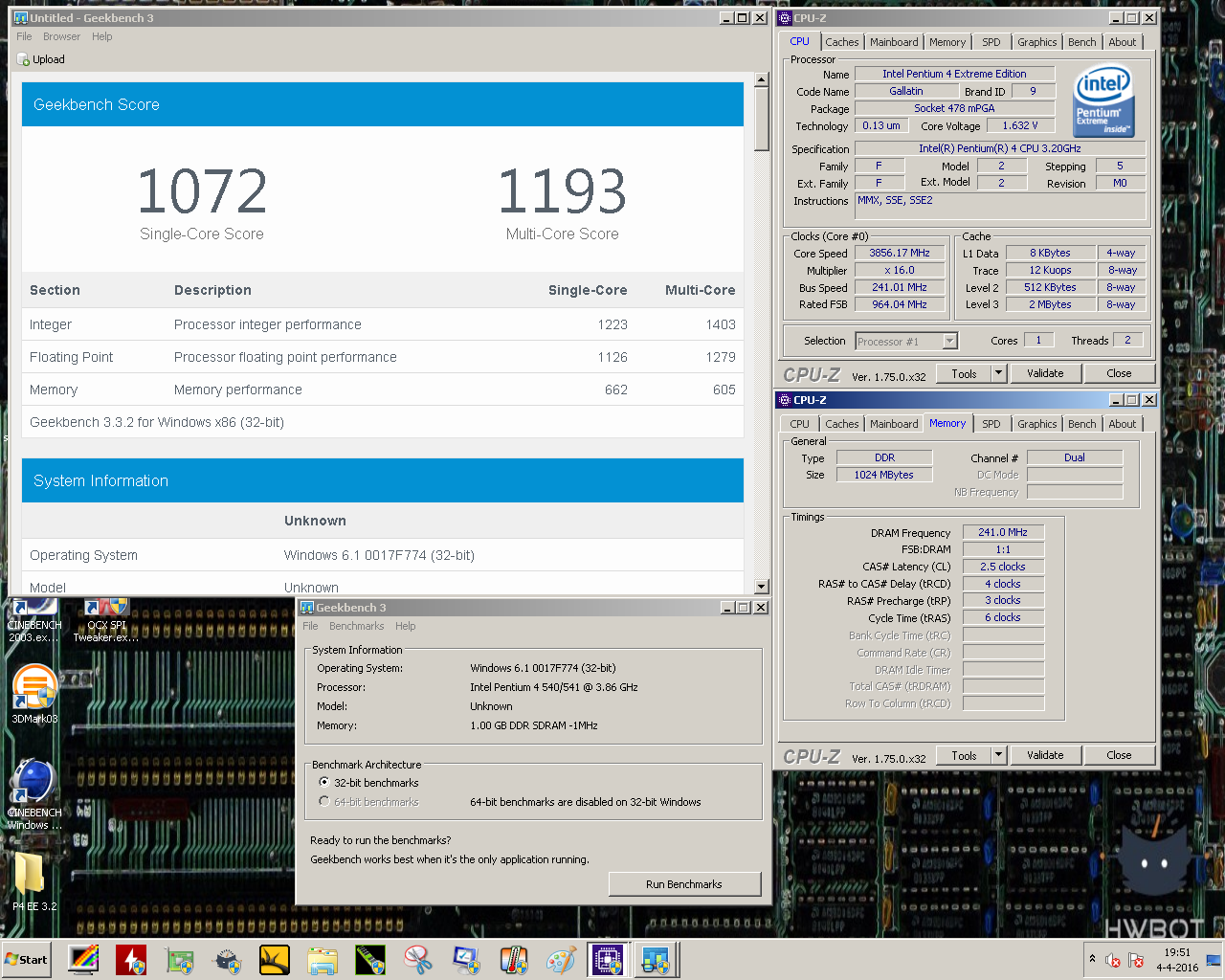Select the 32-bit benchmarks radio button
This screenshot has width=1225, height=980.
coord(324,782)
